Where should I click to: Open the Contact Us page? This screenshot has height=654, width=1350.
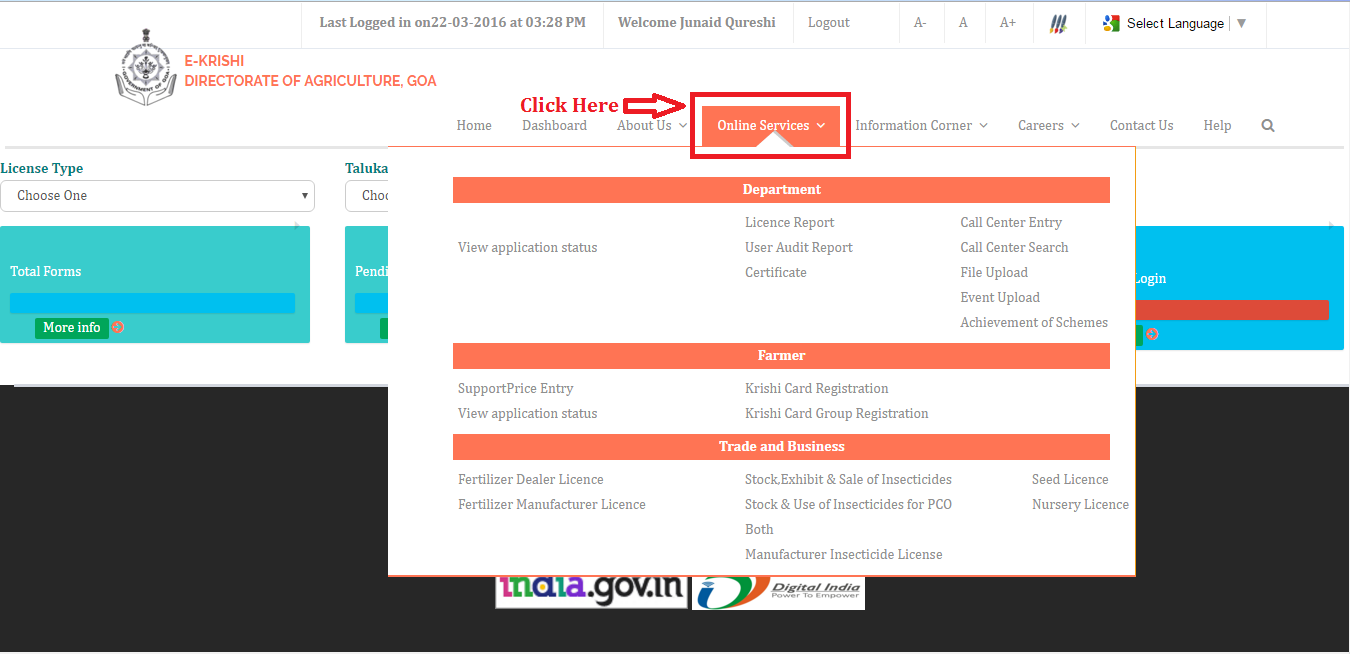(x=1141, y=125)
